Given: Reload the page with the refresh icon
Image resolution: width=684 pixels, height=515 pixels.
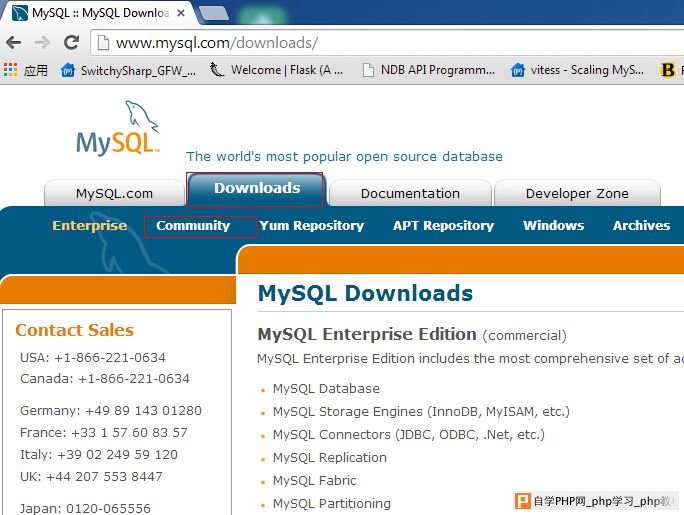Looking at the screenshot, I should click(72, 42).
